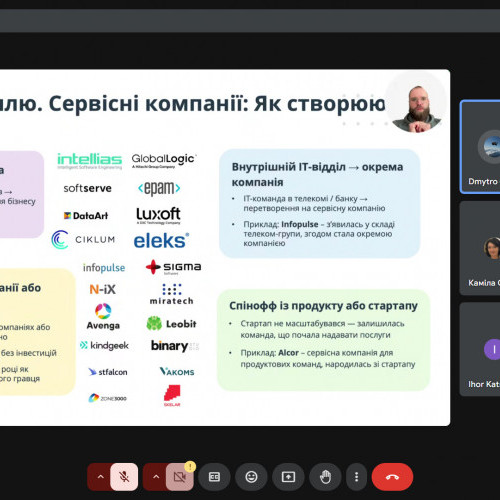Click the presenter's round video thumbnail
The height and width of the screenshot is (500, 500).
pyautogui.click(x=417, y=102)
